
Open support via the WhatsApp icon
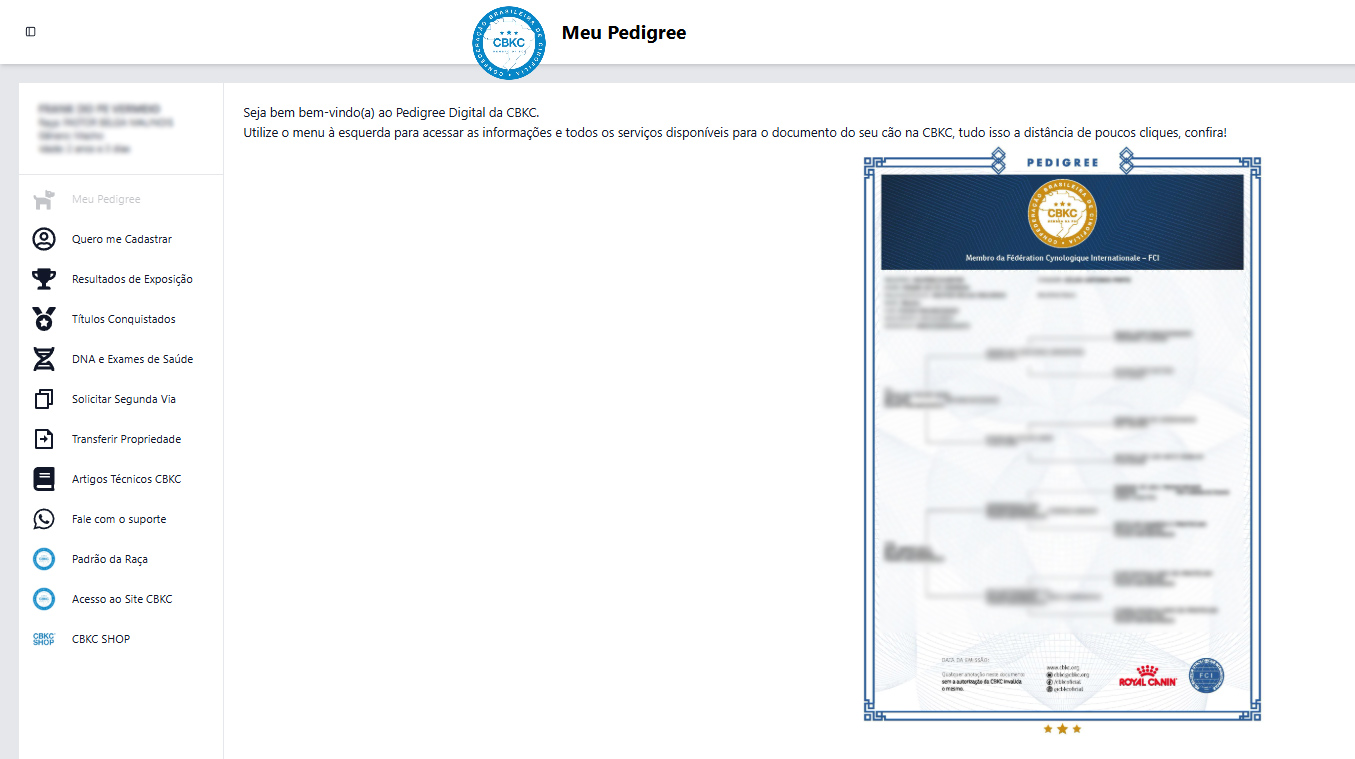(43, 518)
